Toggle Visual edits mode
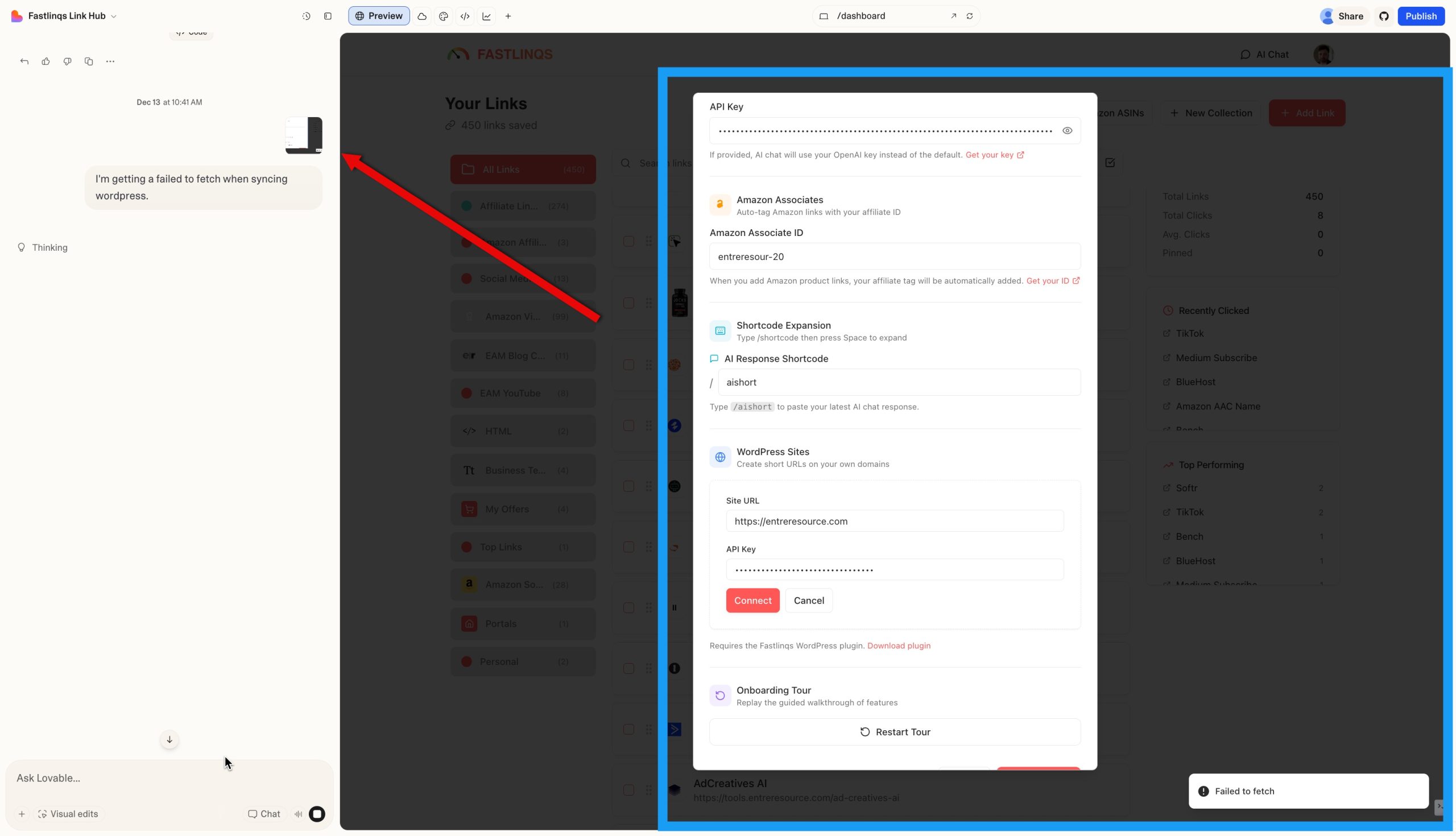Viewport: 1456px width, 836px height. click(68, 814)
